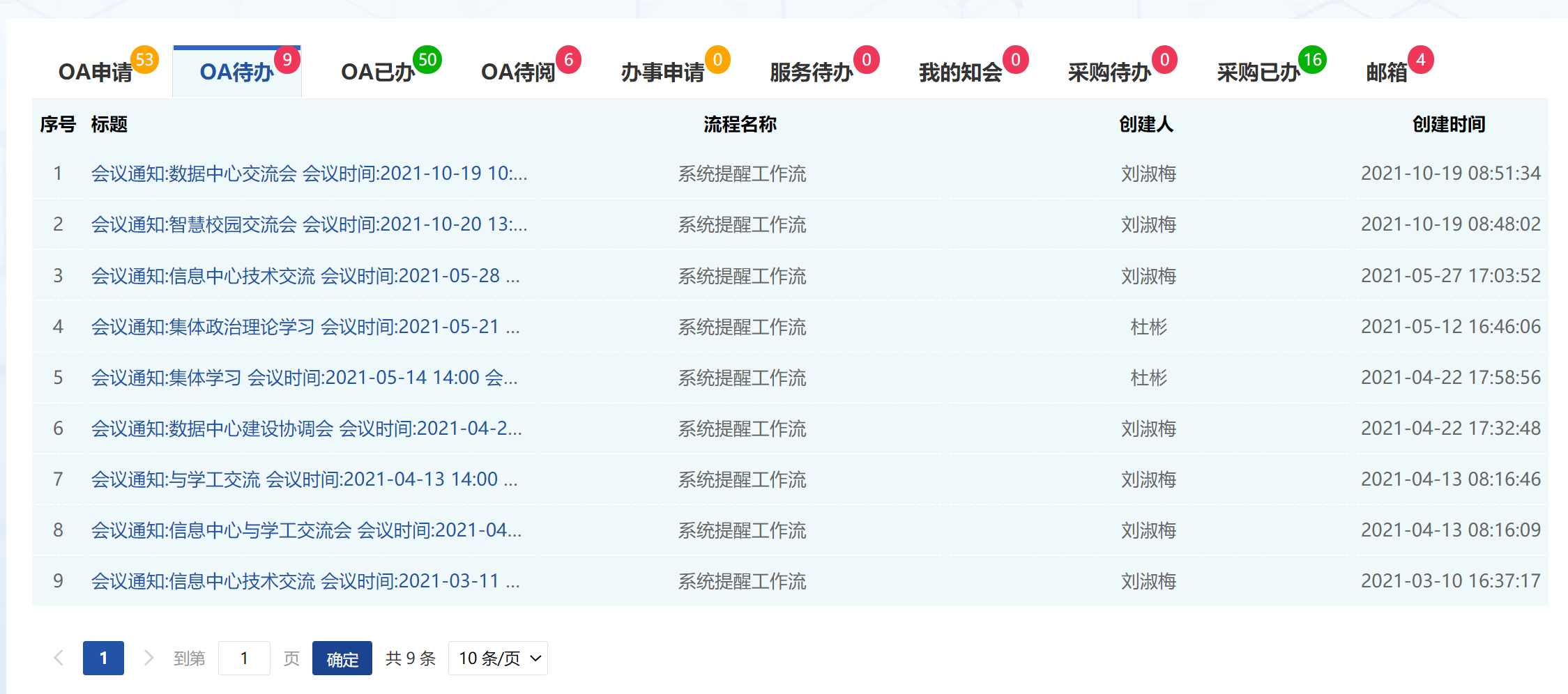Viewport: 1568px width, 694px height.
Task: Switch to the 服务待办 tab
Action: click(x=811, y=72)
